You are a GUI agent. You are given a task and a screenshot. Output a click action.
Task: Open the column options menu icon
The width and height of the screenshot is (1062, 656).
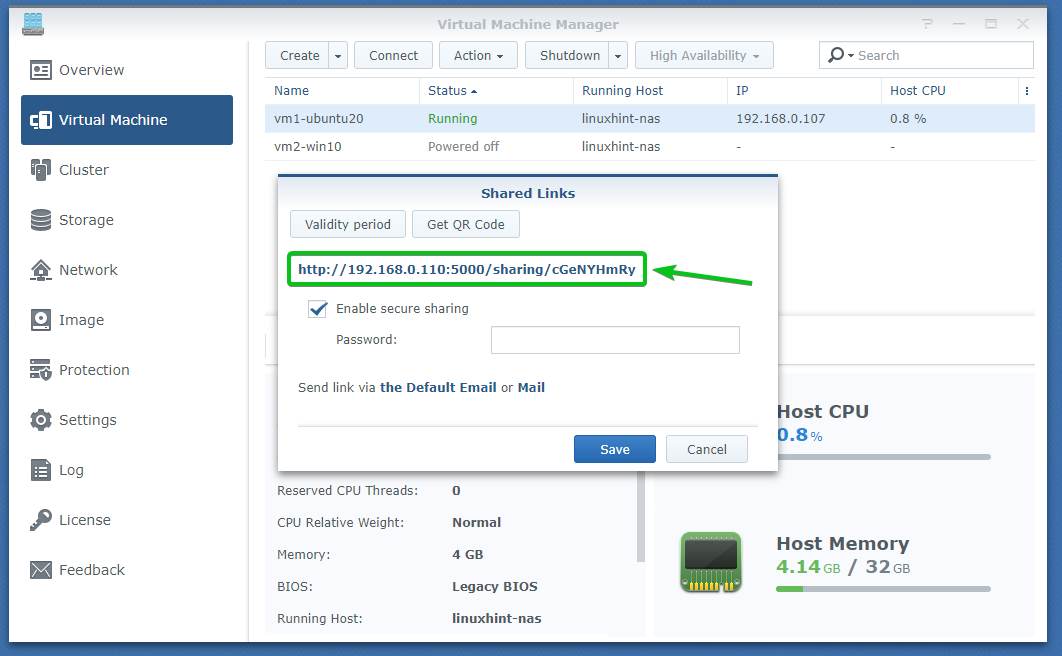tap(1027, 91)
